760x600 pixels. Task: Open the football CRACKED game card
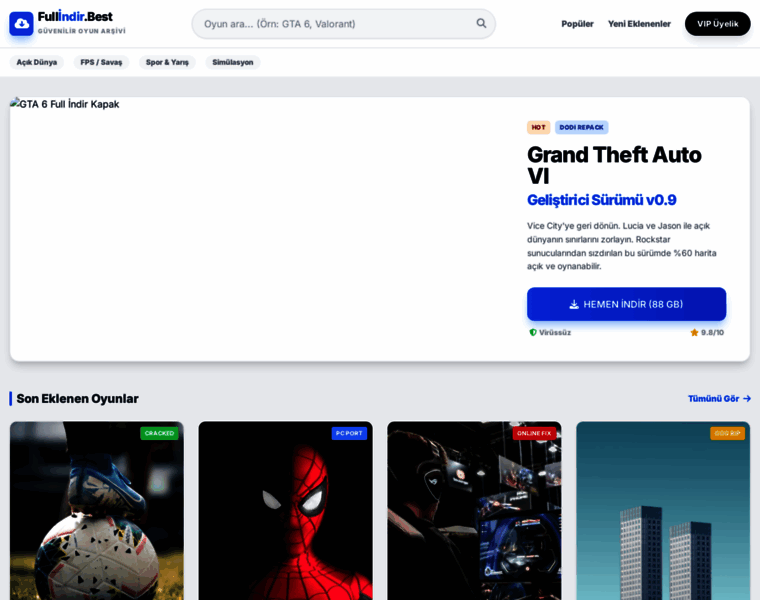tap(97, 510)
